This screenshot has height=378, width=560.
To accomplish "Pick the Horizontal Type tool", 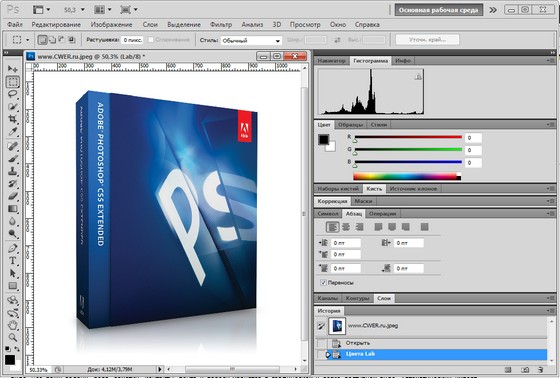I will [x=12, y=260].
